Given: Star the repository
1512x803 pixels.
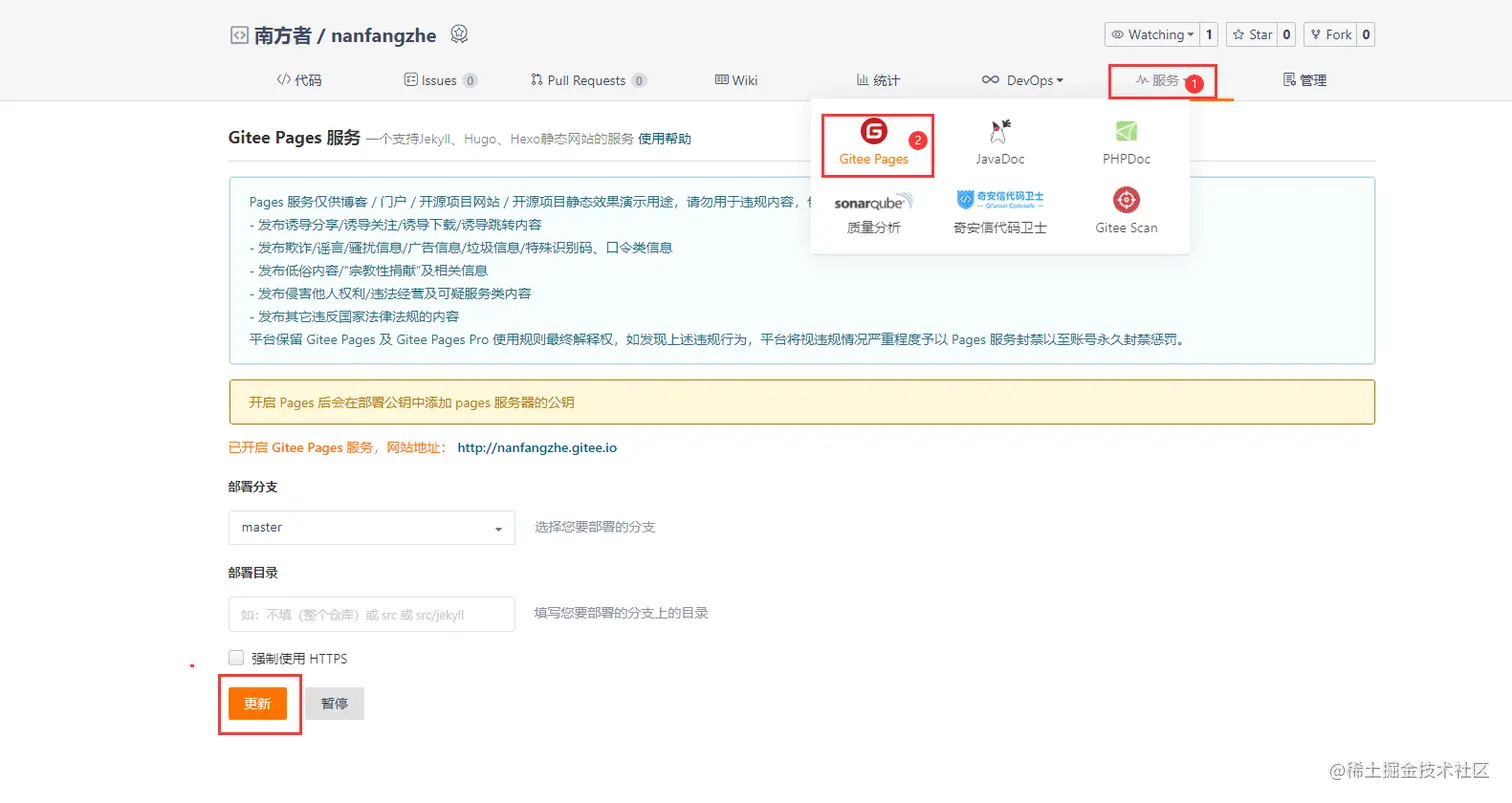Looking at the screenshot, I should click(x=1251, y=35).
